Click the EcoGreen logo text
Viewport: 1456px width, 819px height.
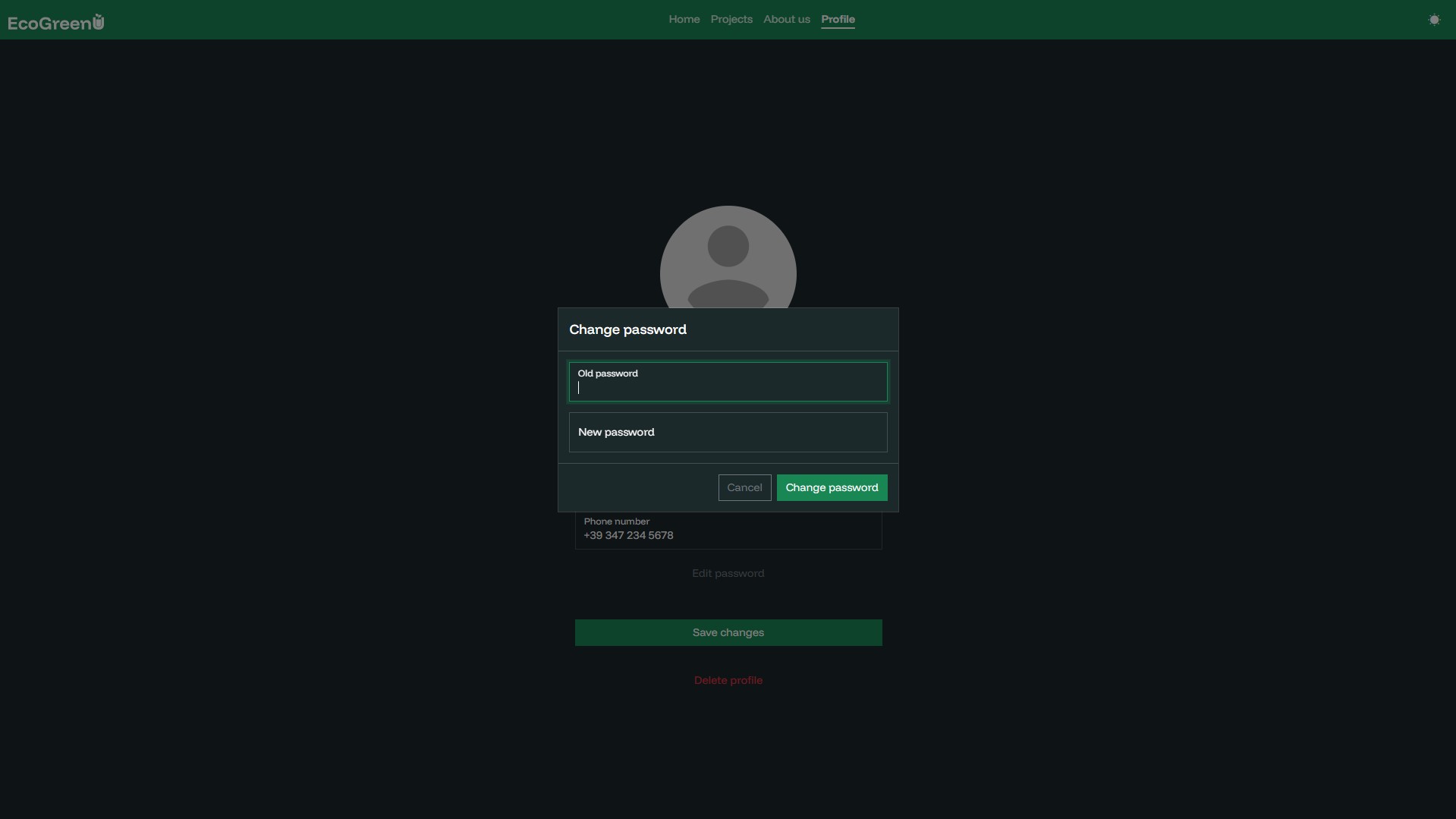pyautogui.click(x=49, y=23)
